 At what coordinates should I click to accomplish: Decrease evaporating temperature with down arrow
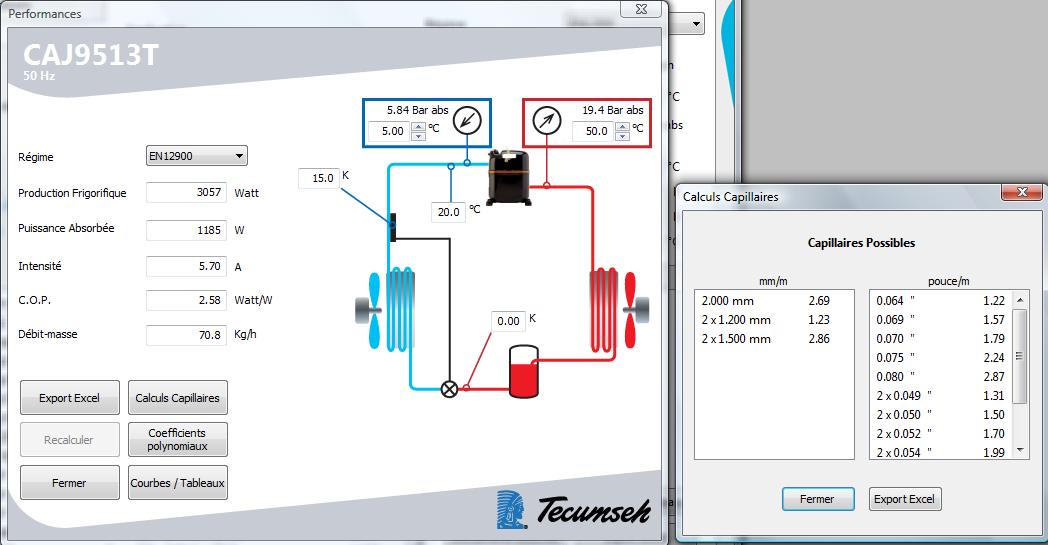click(x=418, y=136)
